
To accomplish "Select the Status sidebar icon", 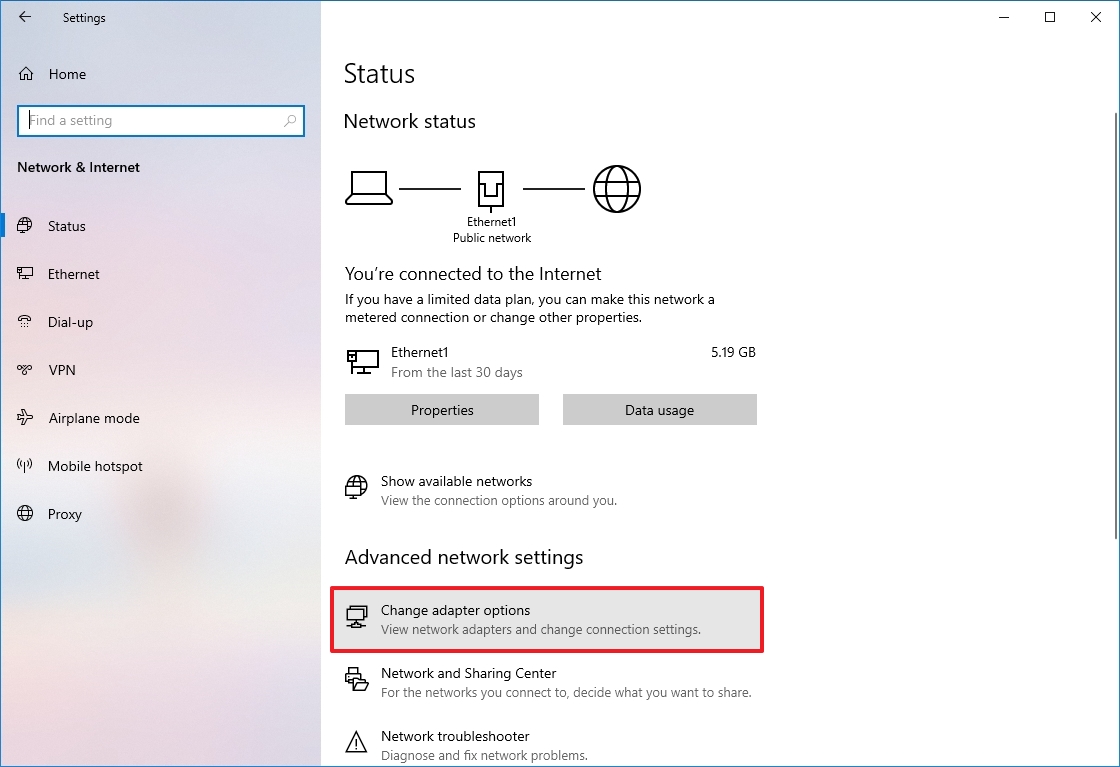I will click(24, 225).
